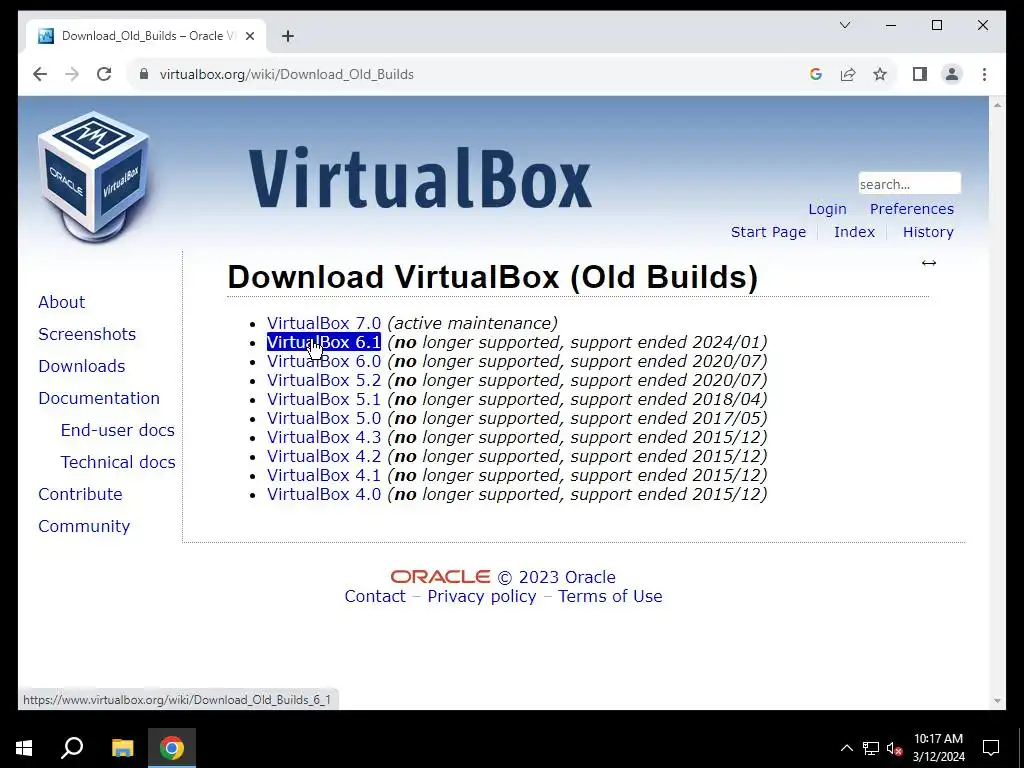Open the Privacy policy footer link
This screenshot has height=768, width=1024.
coord(481,596)
